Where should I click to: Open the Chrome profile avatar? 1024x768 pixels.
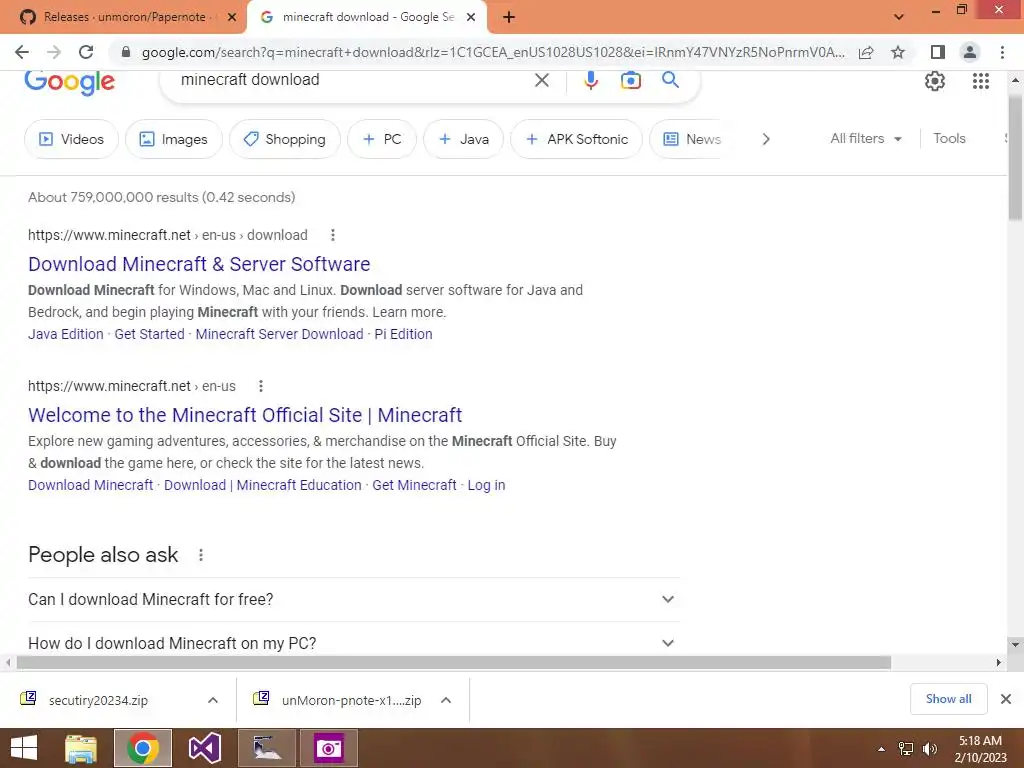point(970,52)
